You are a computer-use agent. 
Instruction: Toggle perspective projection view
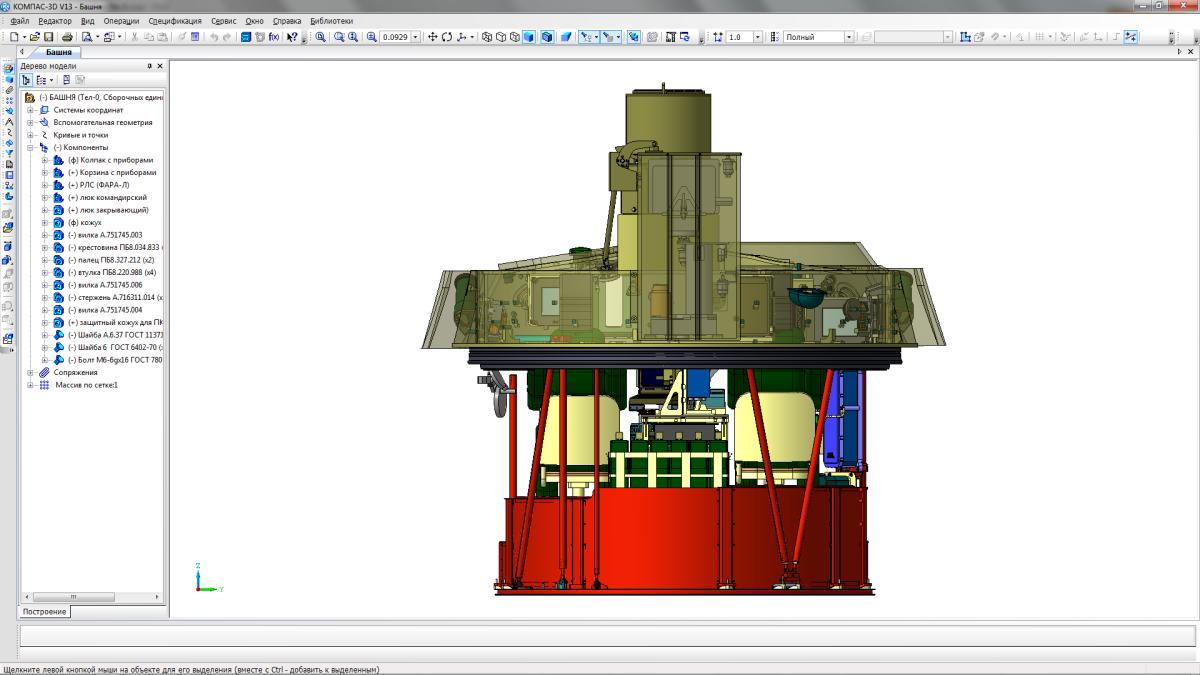[566, 37]
